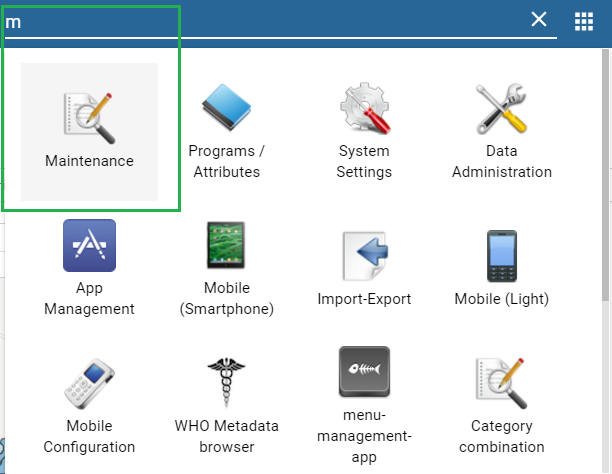
Task: Open the Category combination icon
Action: tap(501, 385)
